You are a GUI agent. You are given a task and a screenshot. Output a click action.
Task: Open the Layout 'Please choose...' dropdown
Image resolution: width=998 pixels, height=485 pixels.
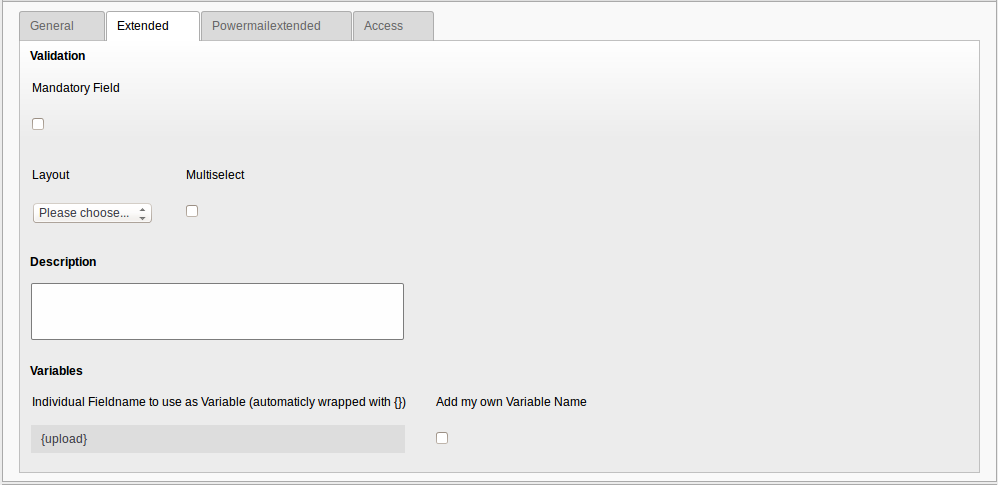click(x=85, y=213)
